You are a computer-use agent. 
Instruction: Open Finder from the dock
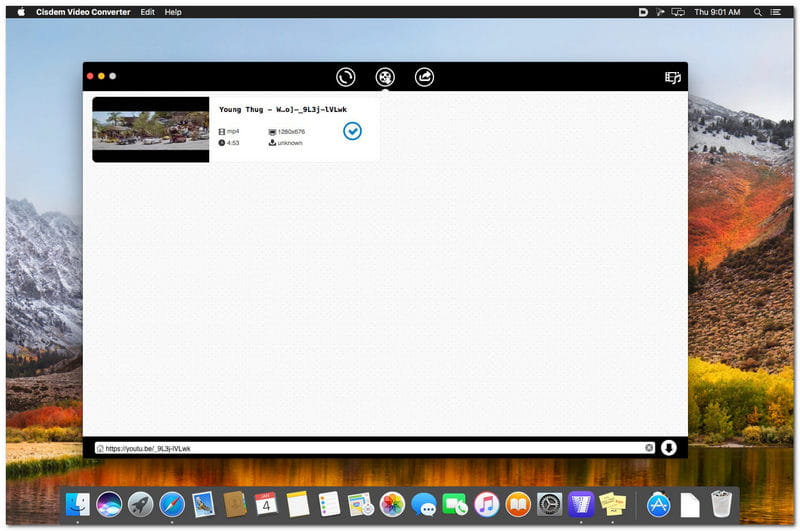[x=78, y=504]
